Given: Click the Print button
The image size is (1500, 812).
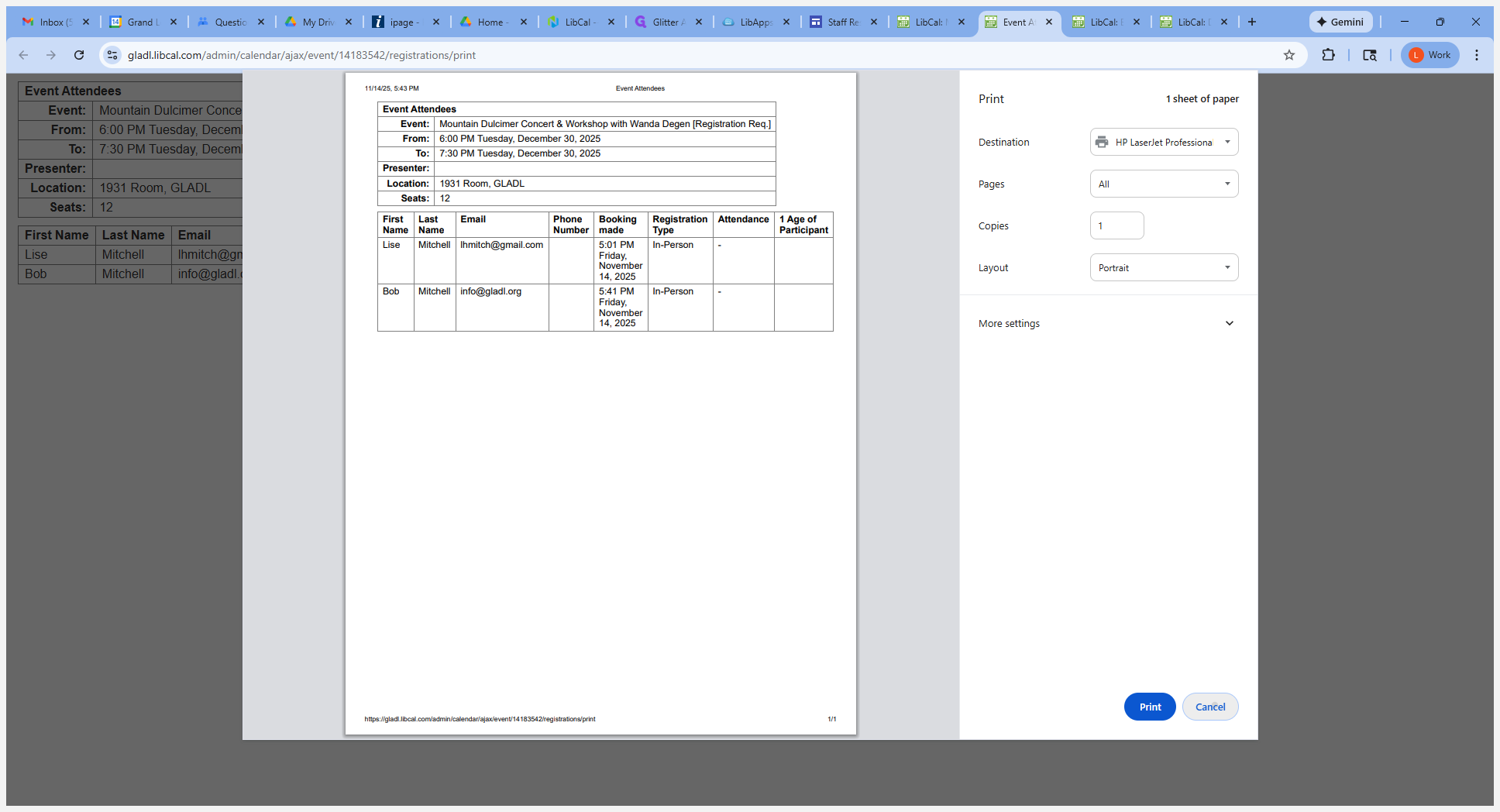Looking at the screenshot, I should [1150, 707].
